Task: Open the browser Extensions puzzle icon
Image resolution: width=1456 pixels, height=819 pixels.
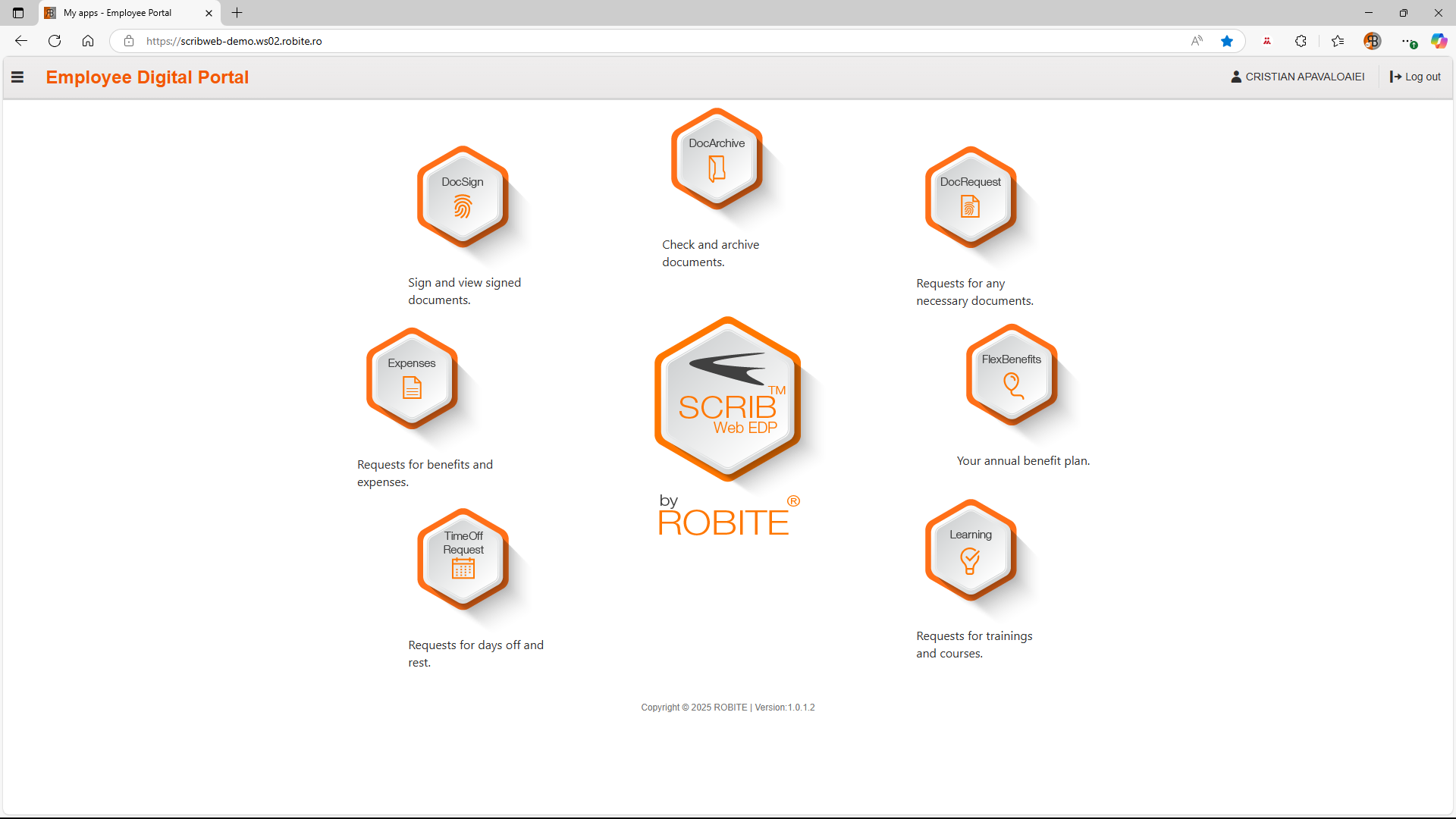Action: coord(1301,41)
